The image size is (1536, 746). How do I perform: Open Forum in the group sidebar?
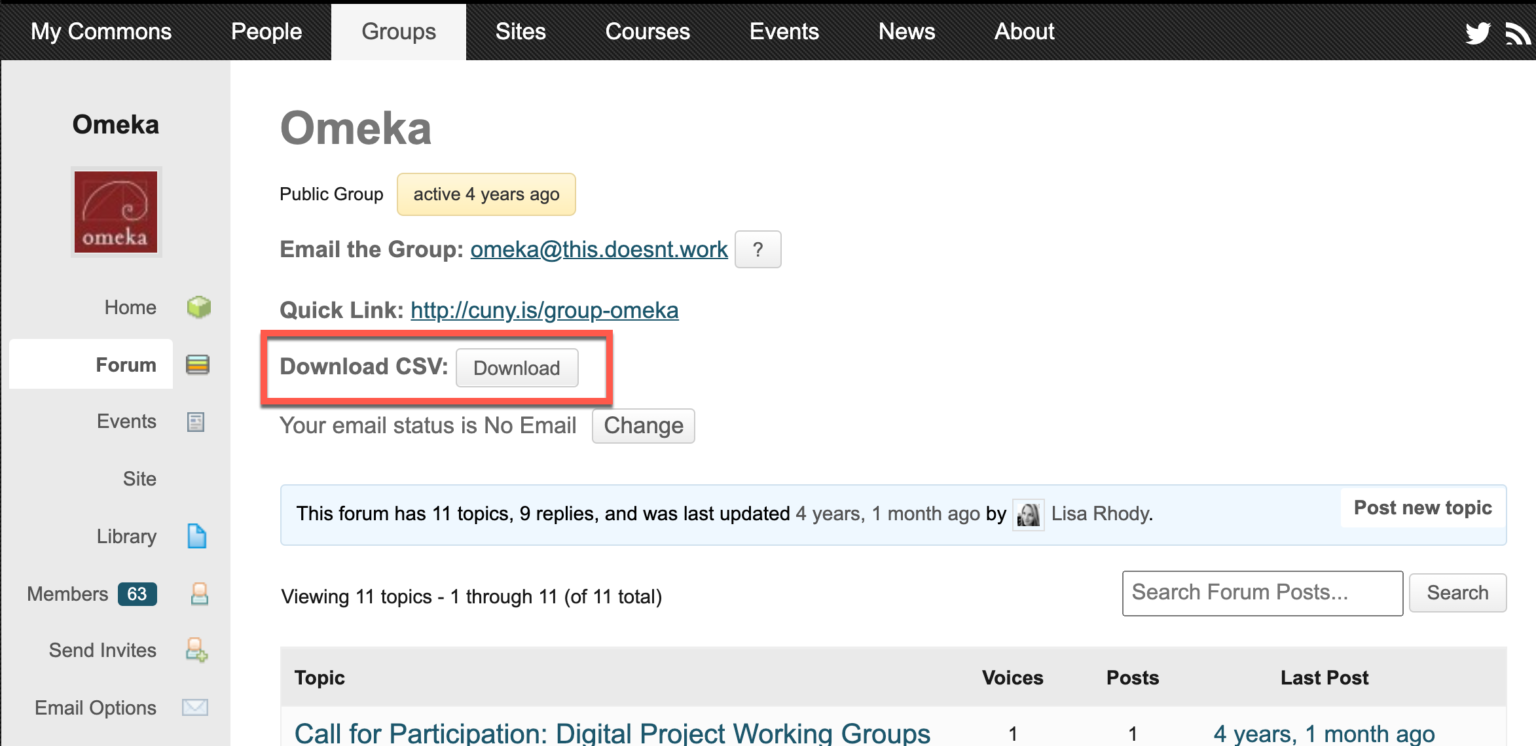click(x=126, y=365)
